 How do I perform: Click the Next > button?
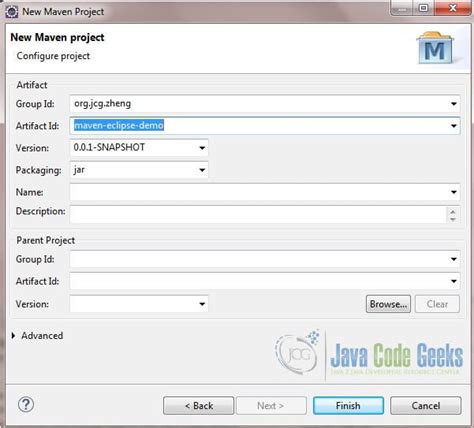tap(271, 406)
